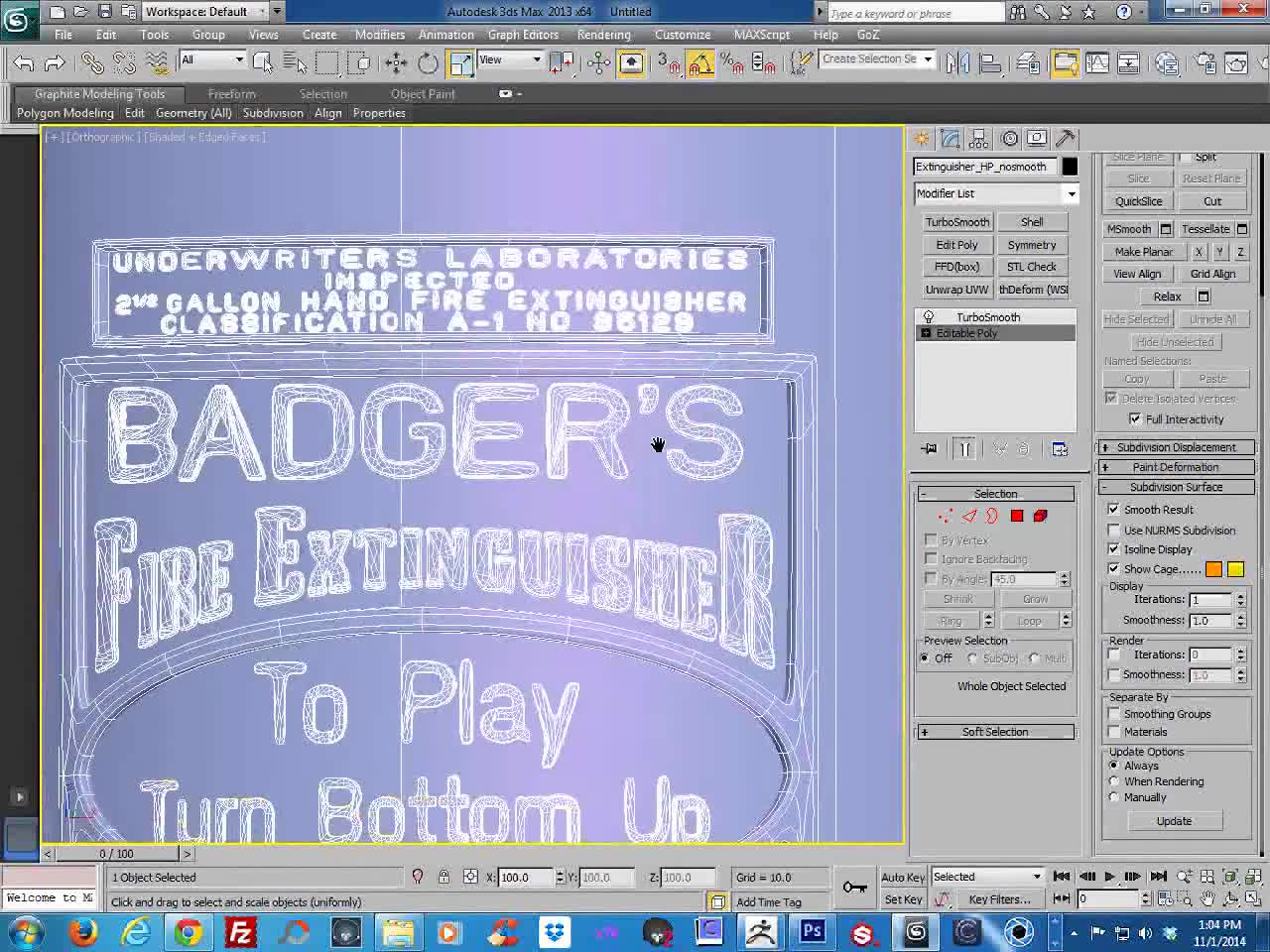Click the Undo arrow in main toolbar

point(23,62)
